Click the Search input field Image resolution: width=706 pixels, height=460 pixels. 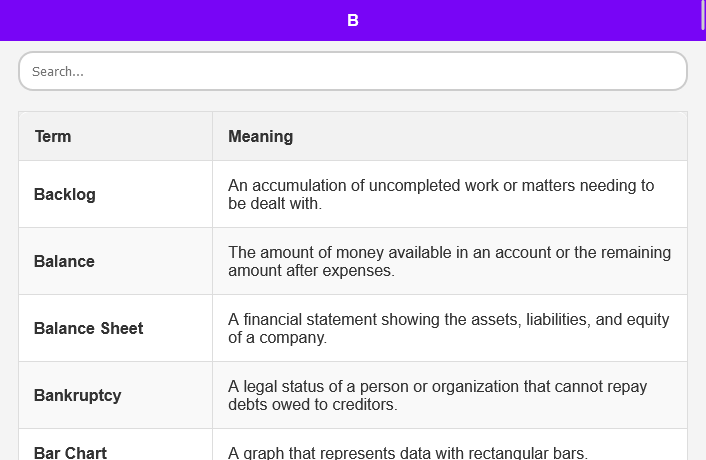pyautogui.click(x=353, y=71)
